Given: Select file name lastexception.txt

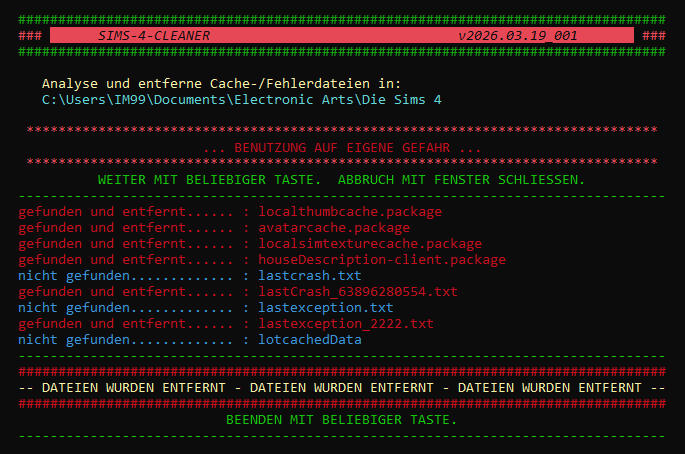Looking at the screenshot, I should click(326, 308).
